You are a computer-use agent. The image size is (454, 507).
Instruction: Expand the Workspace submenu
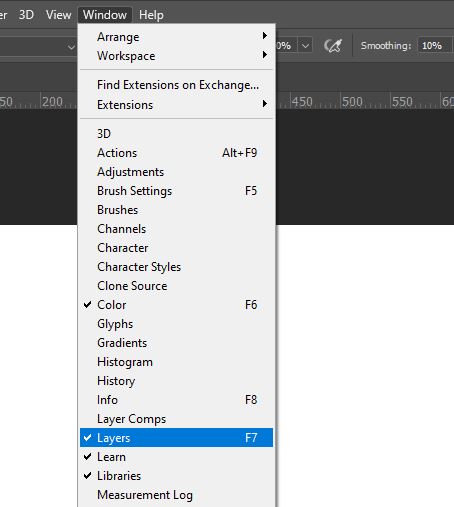[176, 56]
